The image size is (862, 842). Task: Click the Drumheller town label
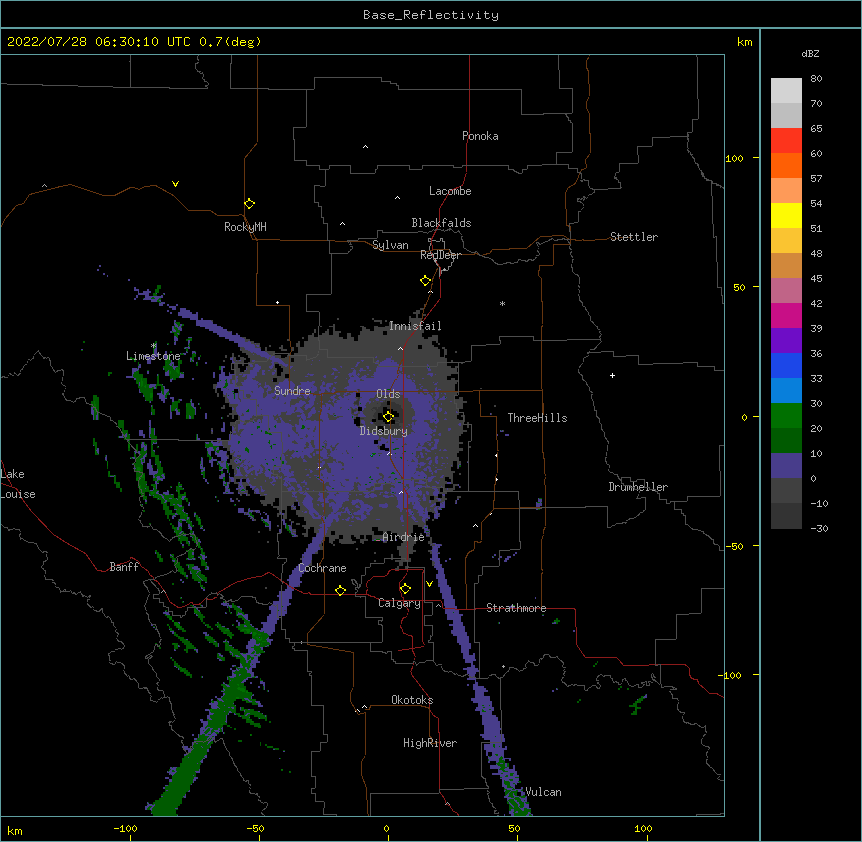pyautogui.click(x=638, y=487)
